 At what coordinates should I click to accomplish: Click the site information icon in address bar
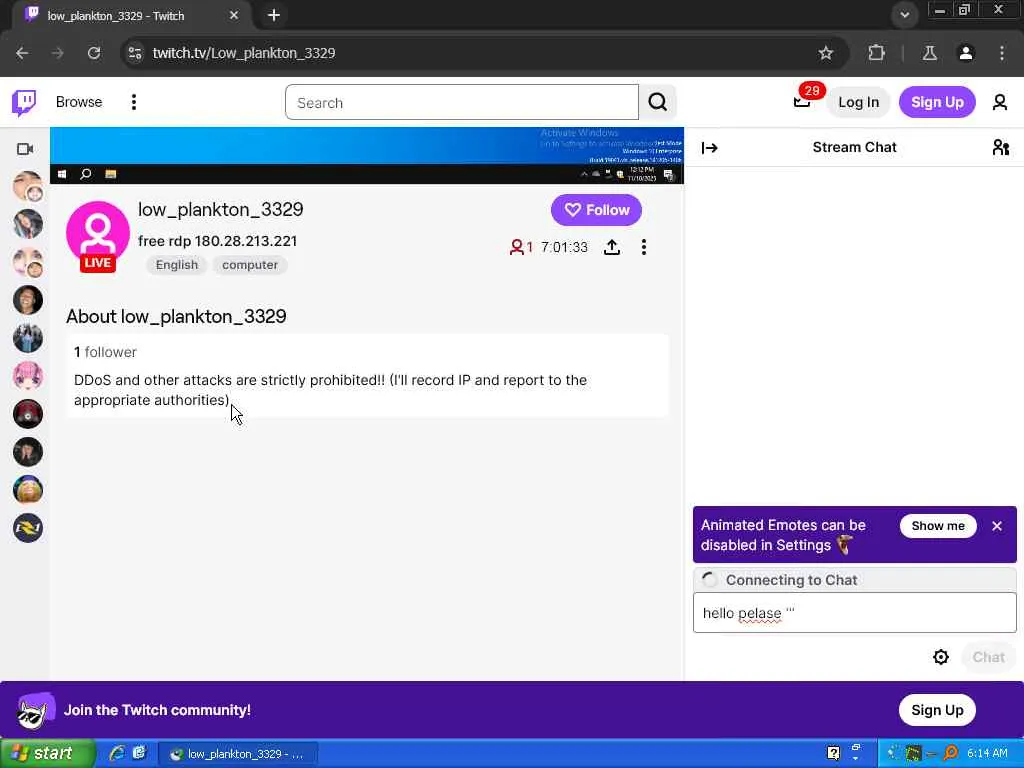pos(135,53)
